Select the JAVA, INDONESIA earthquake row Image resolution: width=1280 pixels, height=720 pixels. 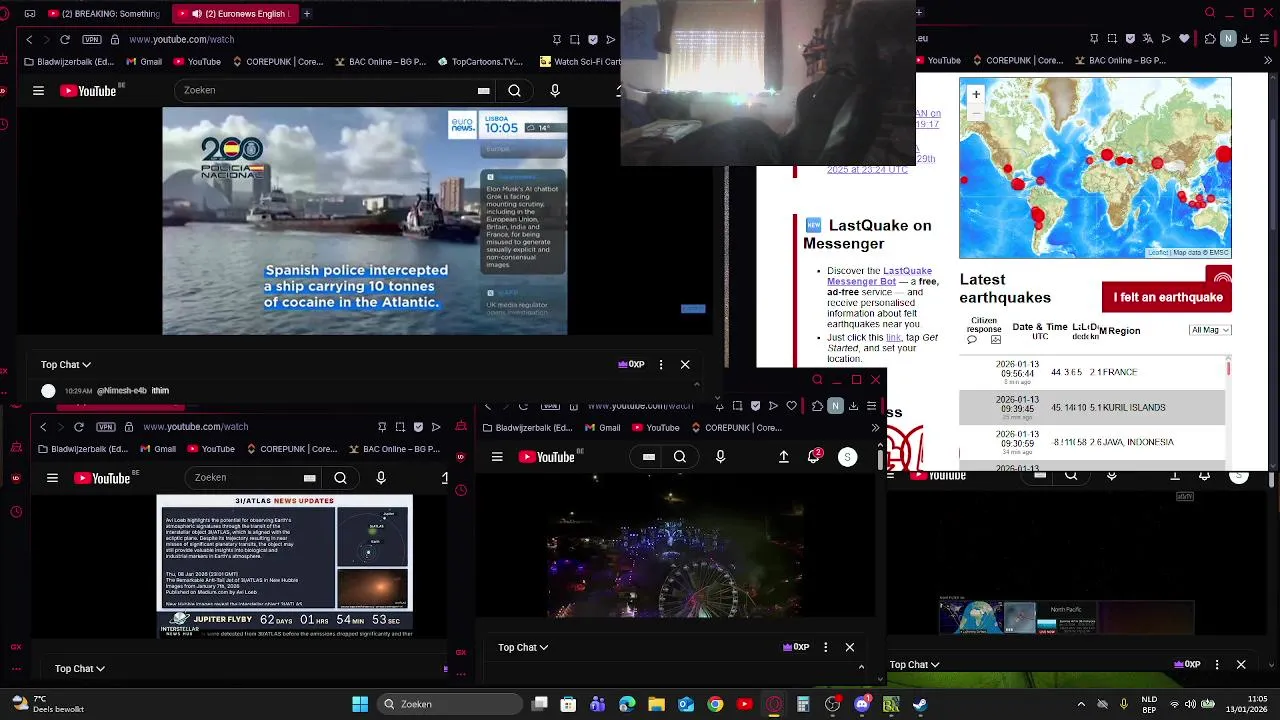1092,442
